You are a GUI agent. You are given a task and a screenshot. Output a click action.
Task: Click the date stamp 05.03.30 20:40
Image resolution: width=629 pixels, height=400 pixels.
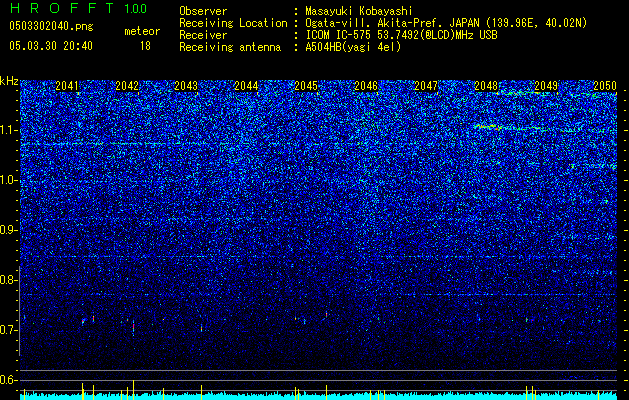51,46
